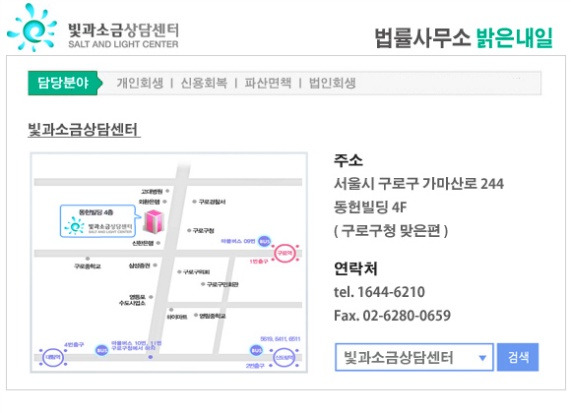Click the 주소 heading

click(x=348, y=160)
